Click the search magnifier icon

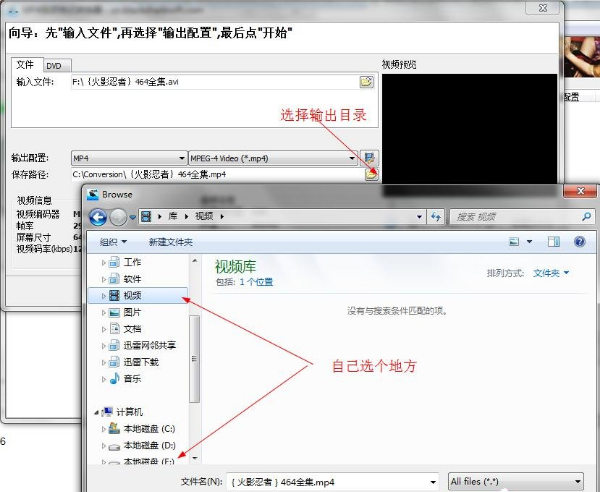[x=586, y=217]
